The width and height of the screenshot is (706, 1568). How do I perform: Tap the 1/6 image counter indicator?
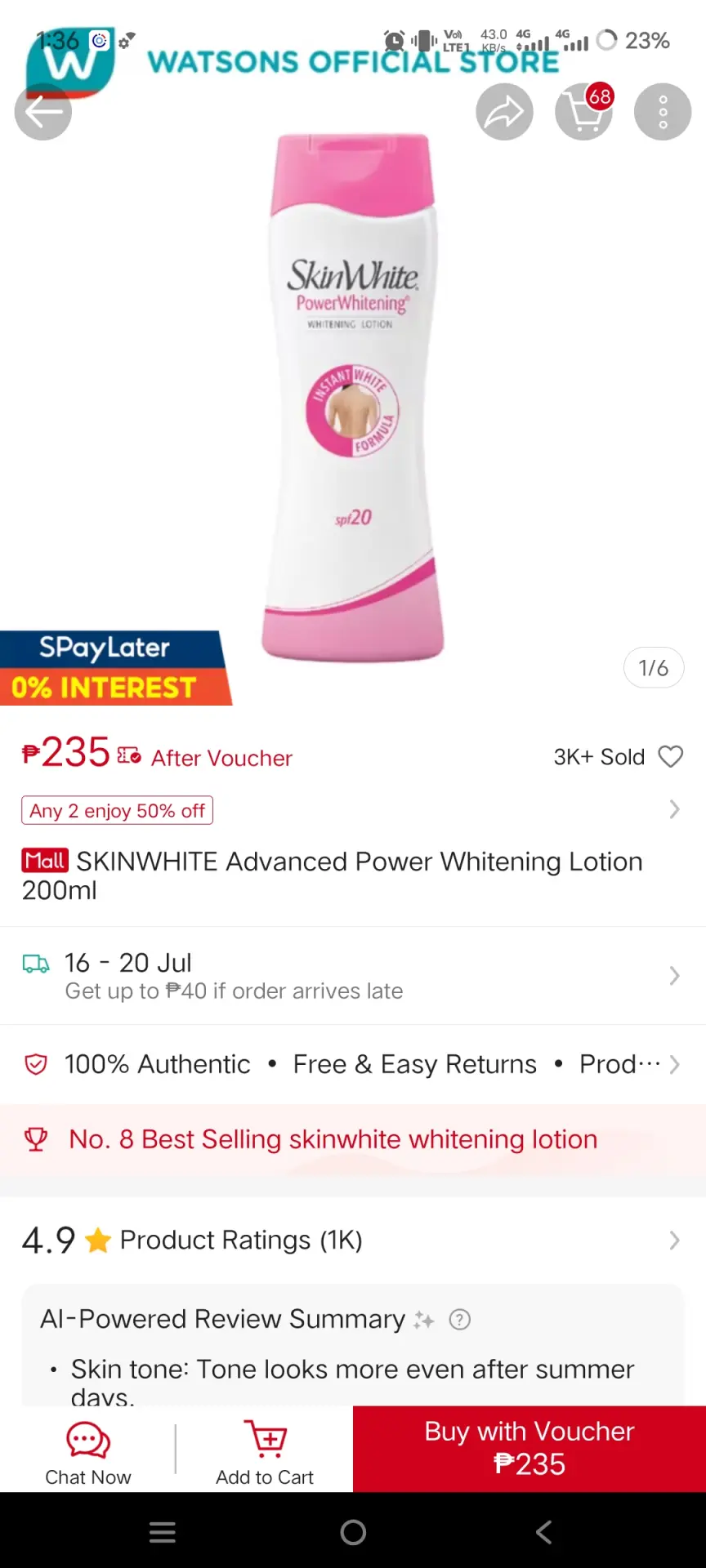654,668
